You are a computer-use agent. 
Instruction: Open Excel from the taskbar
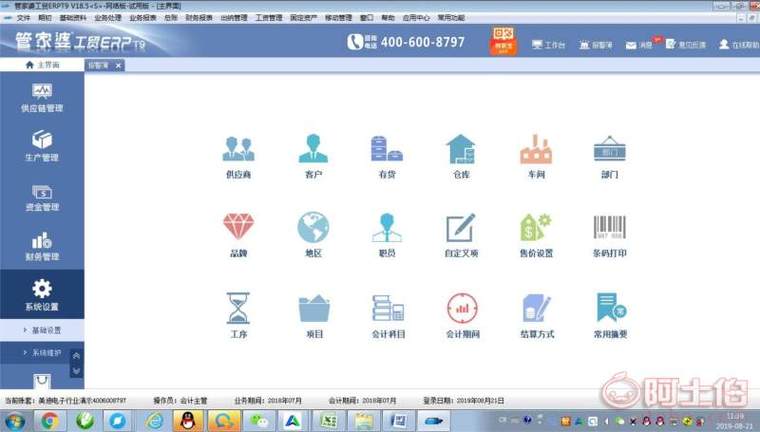[x=329, y=421]
